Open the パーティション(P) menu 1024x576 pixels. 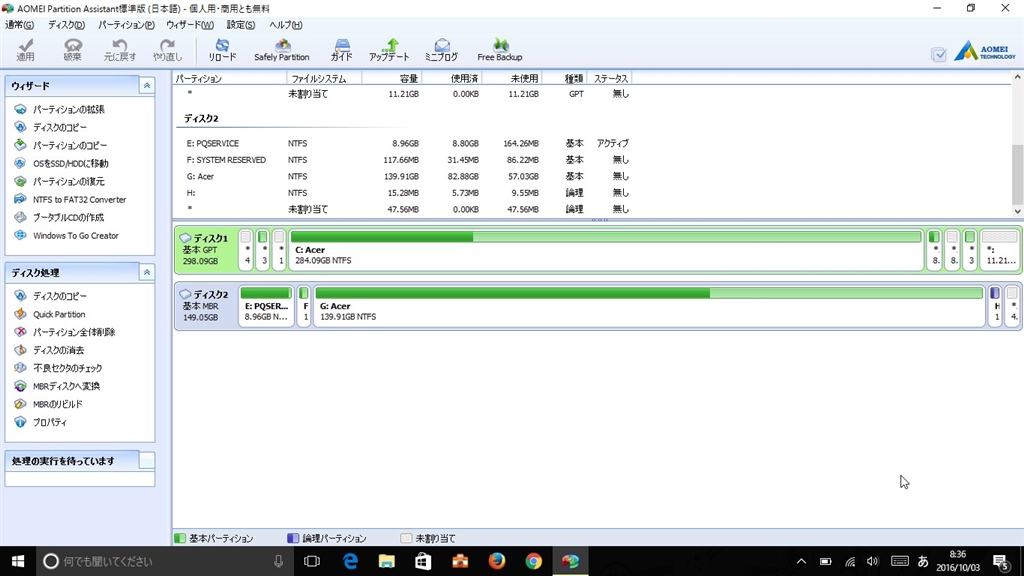[126, 25]
